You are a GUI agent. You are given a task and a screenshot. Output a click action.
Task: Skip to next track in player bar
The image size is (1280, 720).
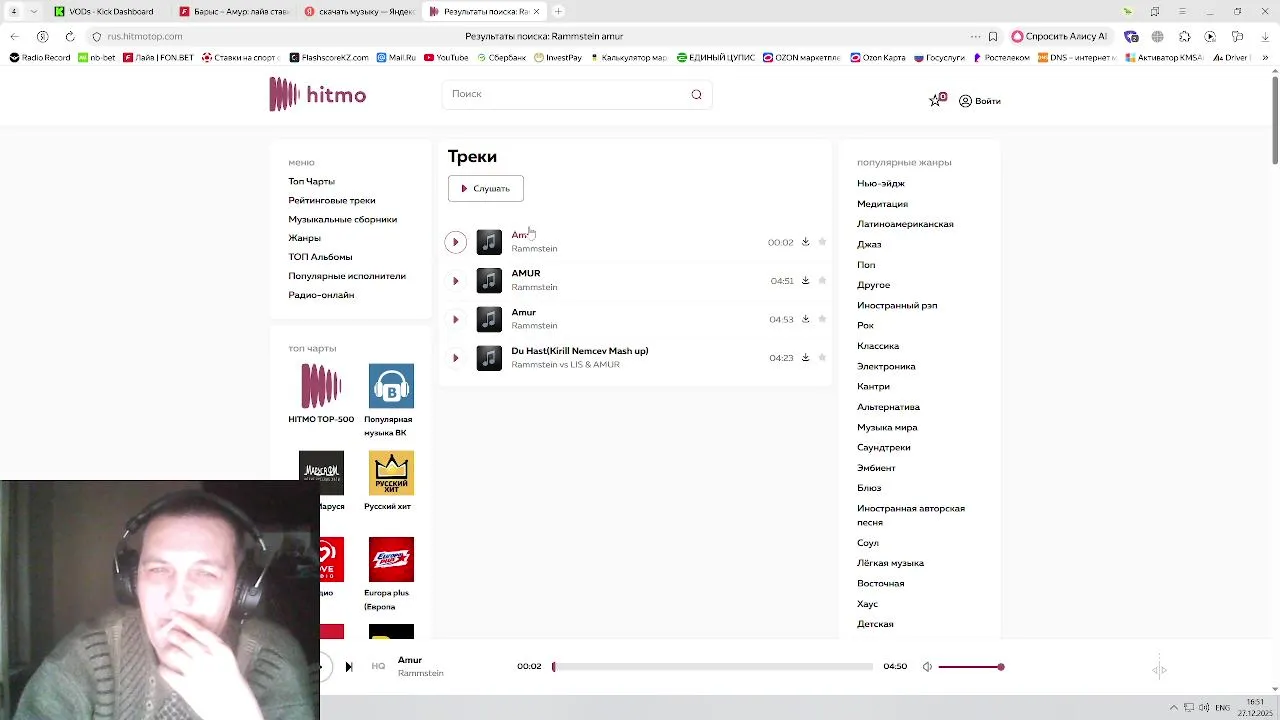coord(348,667)
